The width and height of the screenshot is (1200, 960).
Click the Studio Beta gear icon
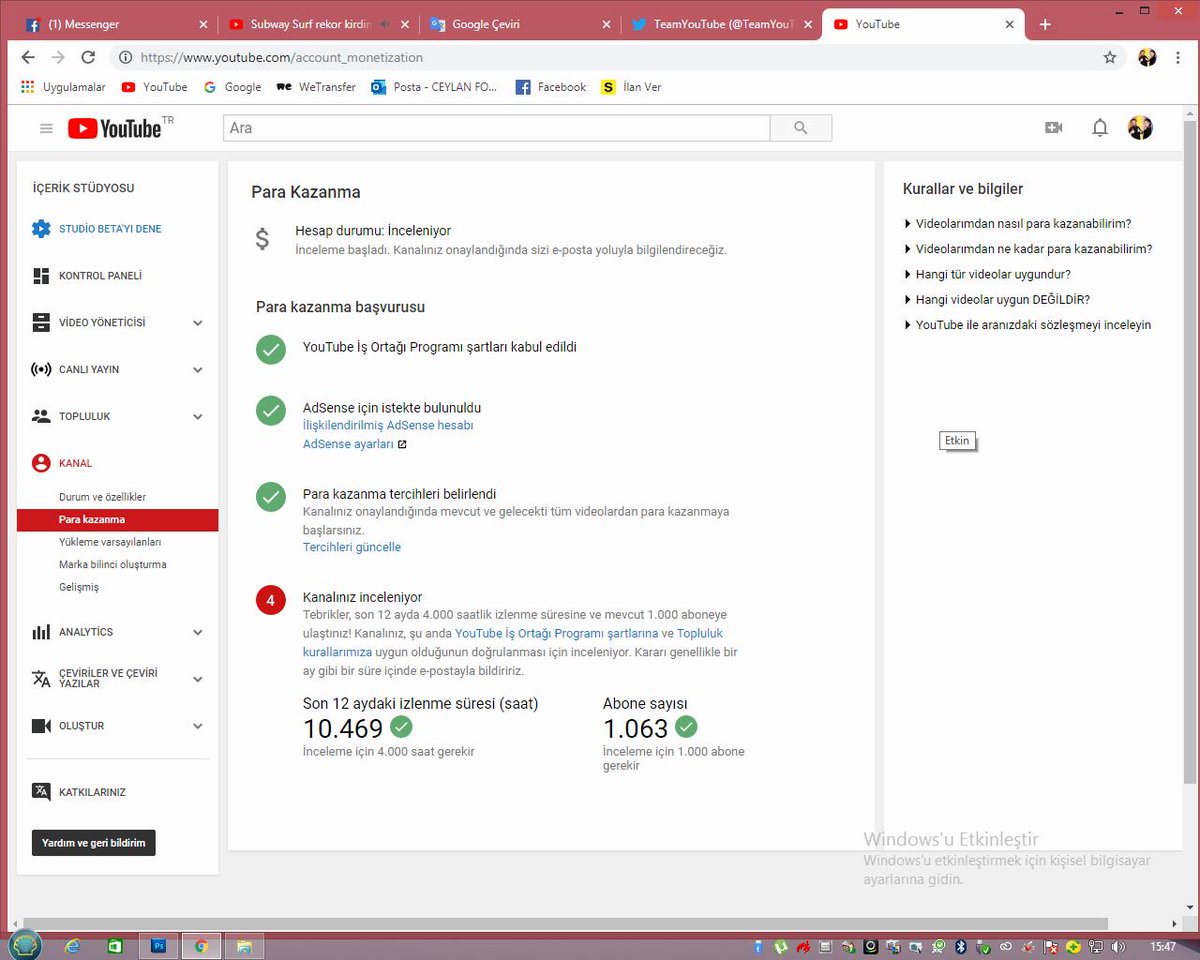41,229
